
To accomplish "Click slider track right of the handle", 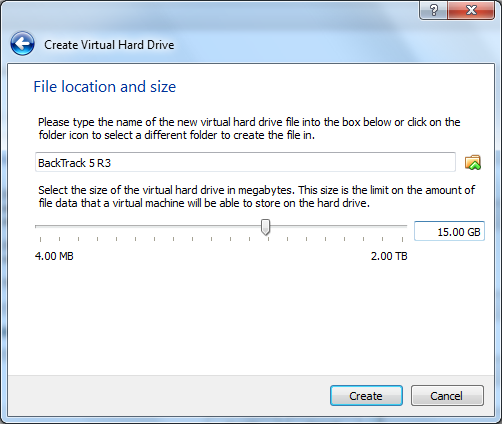I will pyautogui.click(x=338, y=226).
